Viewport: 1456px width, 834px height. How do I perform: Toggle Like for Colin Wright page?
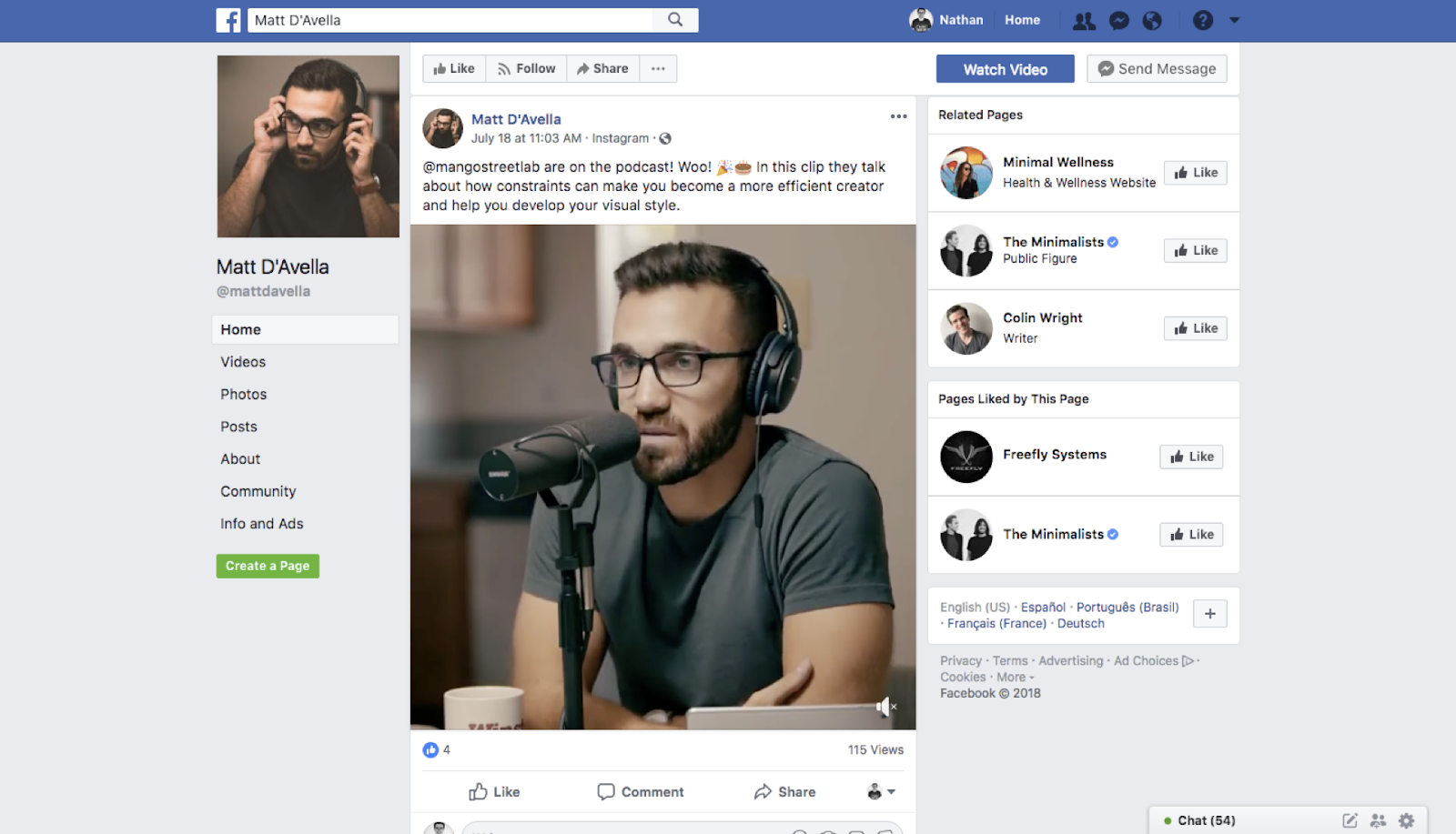(1195, 328)
